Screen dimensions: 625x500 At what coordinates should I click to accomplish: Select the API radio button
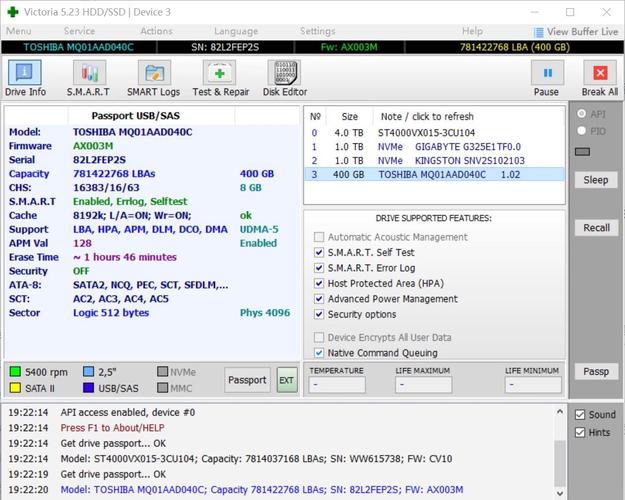tap(582, 114)
